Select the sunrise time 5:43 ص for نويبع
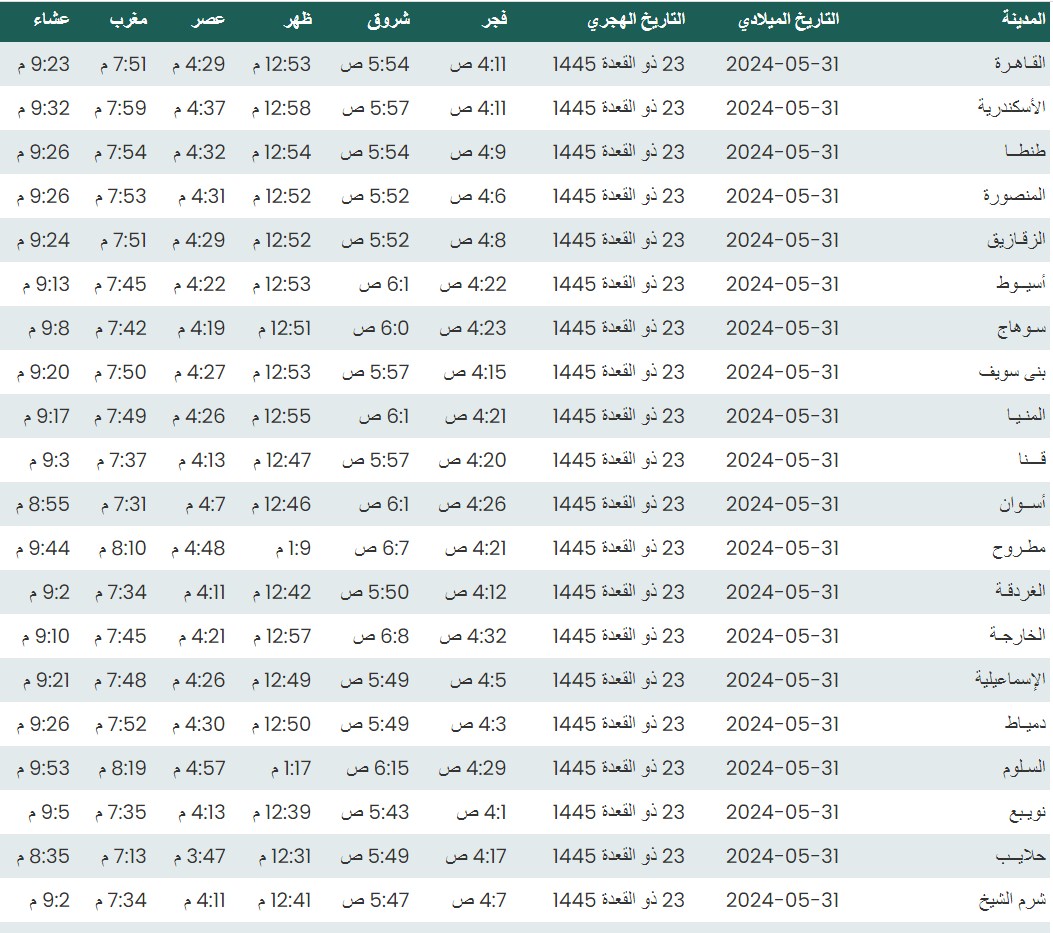This screenshot has height=933, width=1053. coord(375,812)
